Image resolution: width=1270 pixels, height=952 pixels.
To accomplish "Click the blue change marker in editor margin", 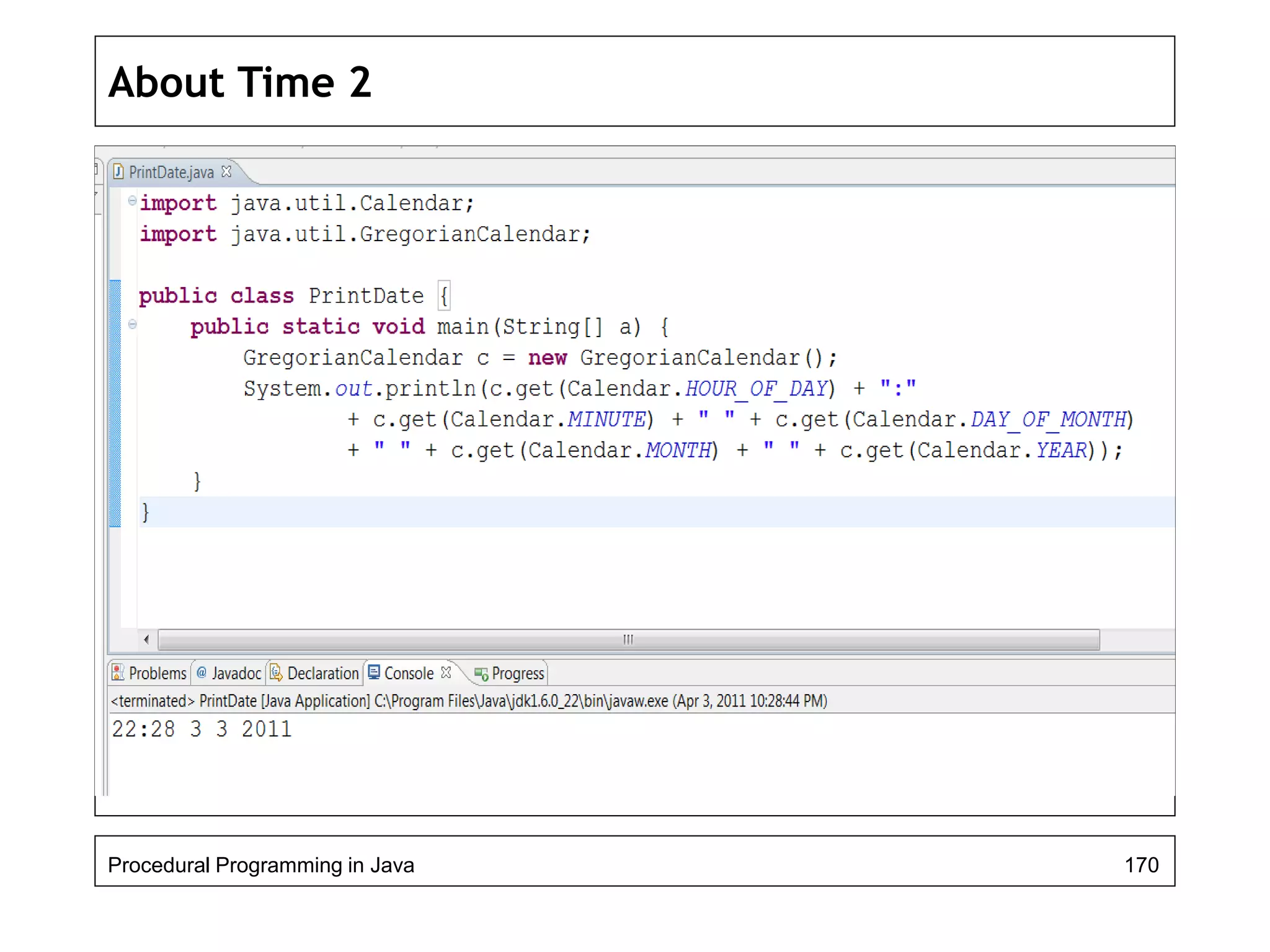I will click(x=115, y=403).
